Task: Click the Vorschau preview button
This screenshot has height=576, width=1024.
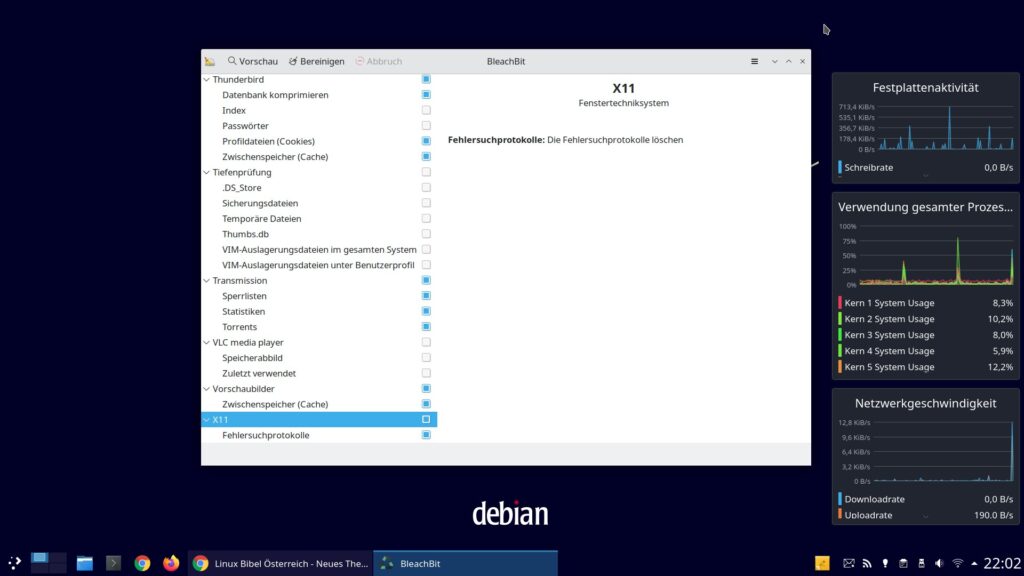Action: click(253, 61)
